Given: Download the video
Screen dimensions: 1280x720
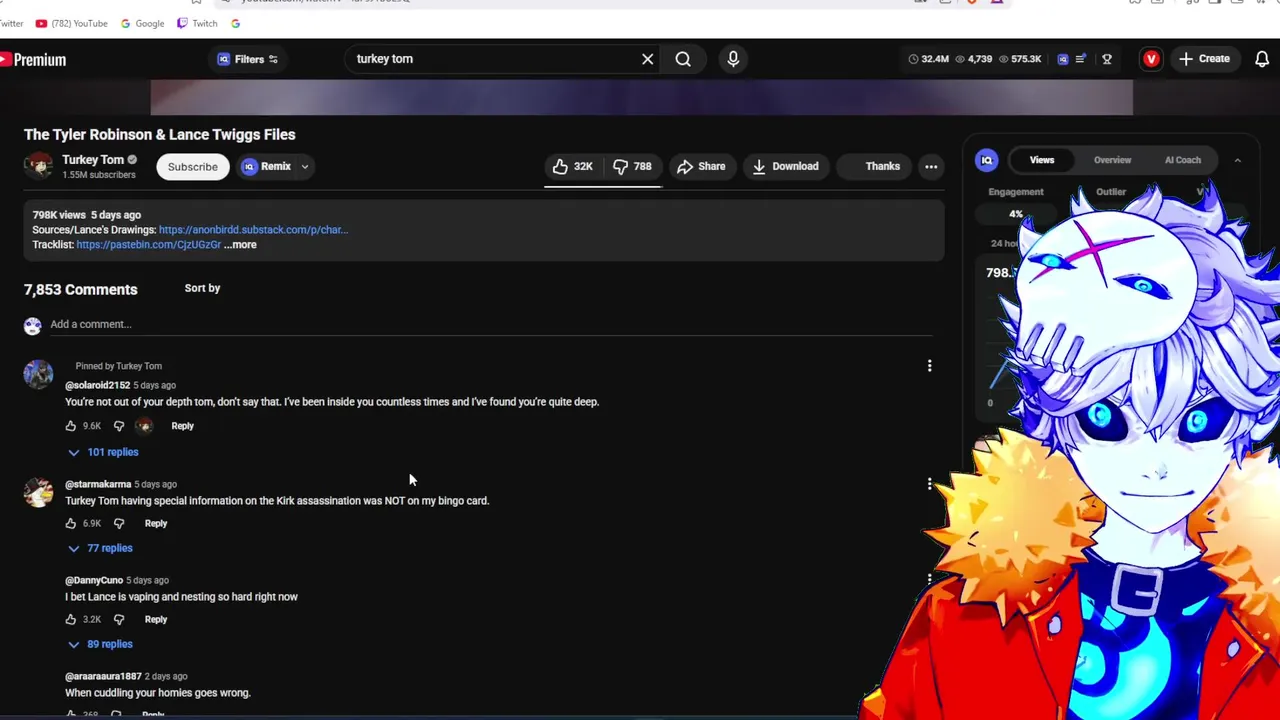Looking at the screenshot, I should coord(786,167).
